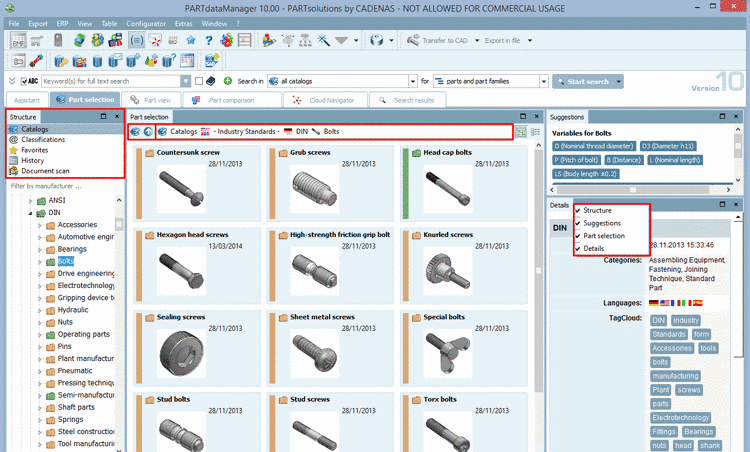Open the Export in file dropdown arrow
Viewport: 750px width, 452px height.
tap(530, 41)
